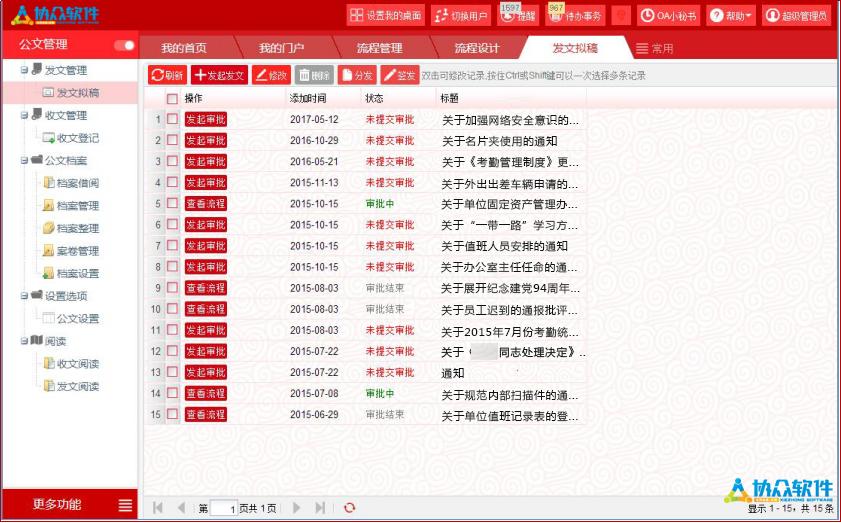Switch to the 我的首页 tab
841x523 pixels.
pyautogui.click(x=184, y=48)
